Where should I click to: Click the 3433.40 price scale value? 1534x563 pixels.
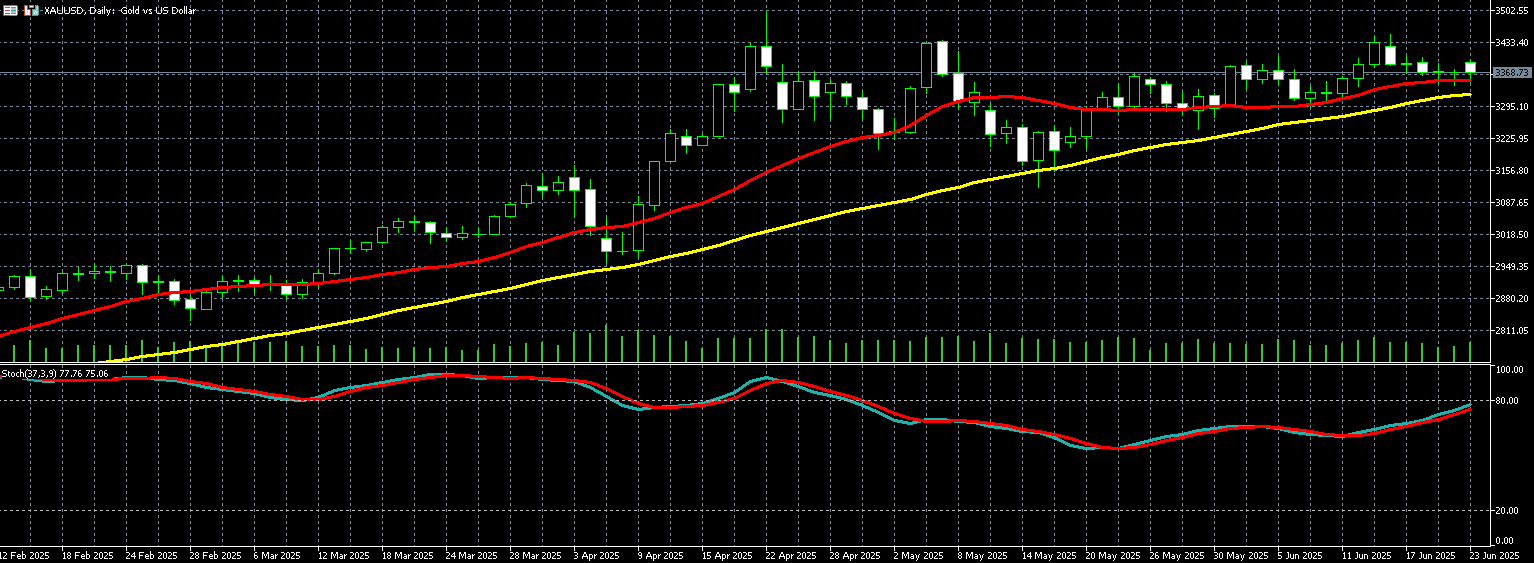pyautogui.click(x=1511, y=43)
